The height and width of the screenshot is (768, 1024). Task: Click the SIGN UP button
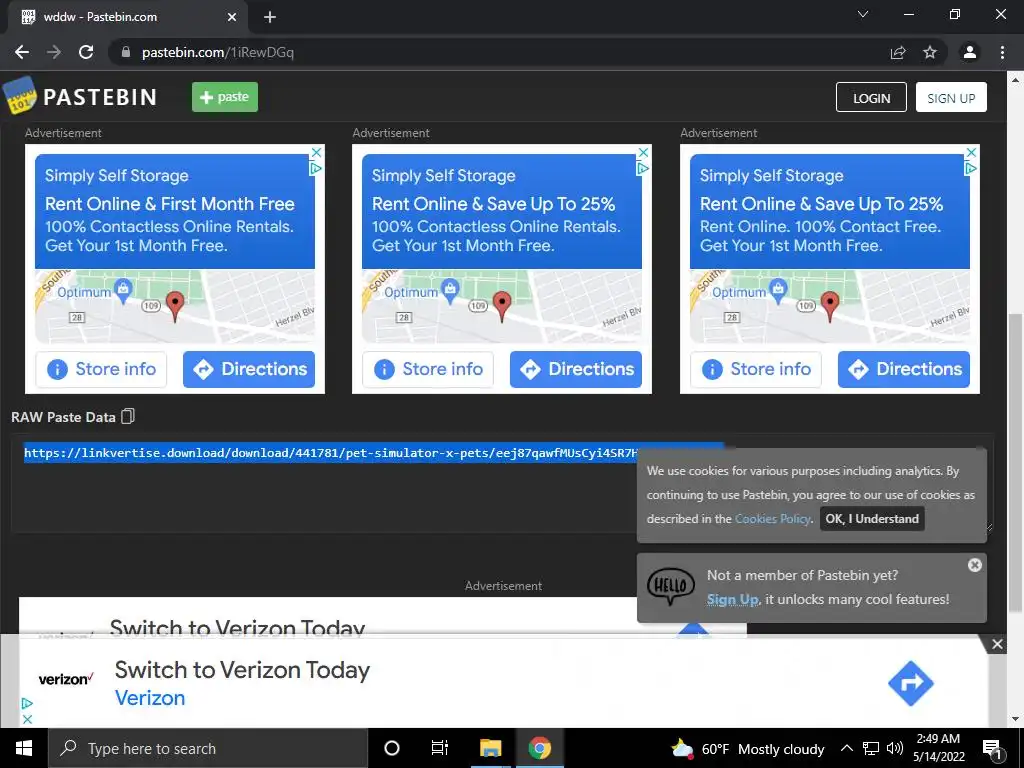tap(951, 97)
